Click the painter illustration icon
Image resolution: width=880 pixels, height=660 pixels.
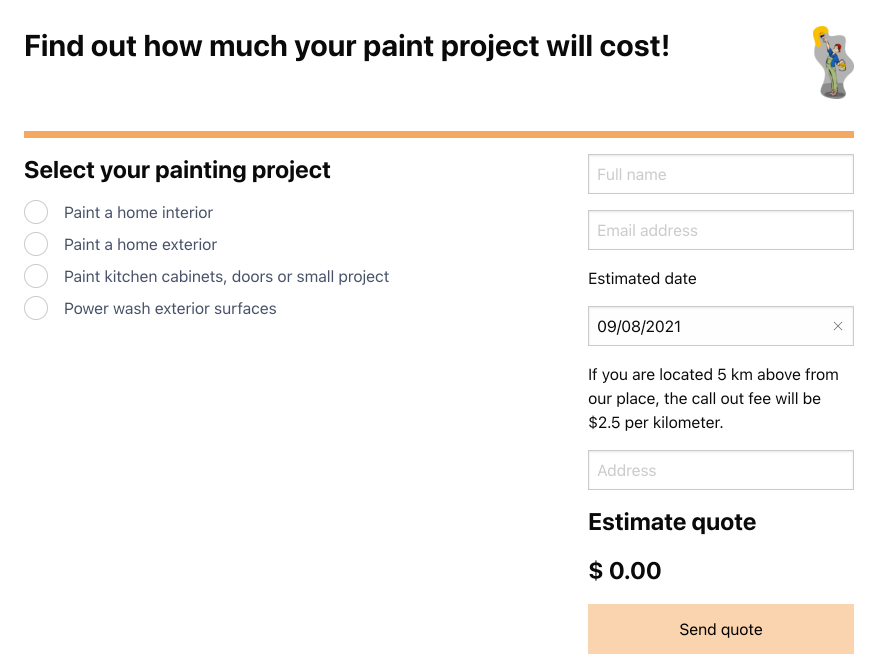pyautogui.click(x=833, y=62)
